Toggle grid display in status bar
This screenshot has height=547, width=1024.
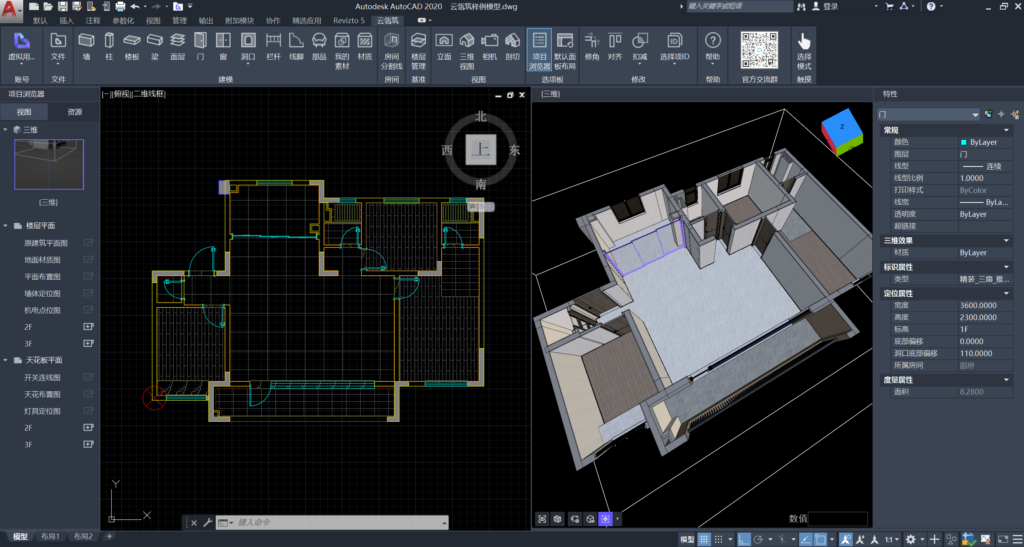point(704,540)
